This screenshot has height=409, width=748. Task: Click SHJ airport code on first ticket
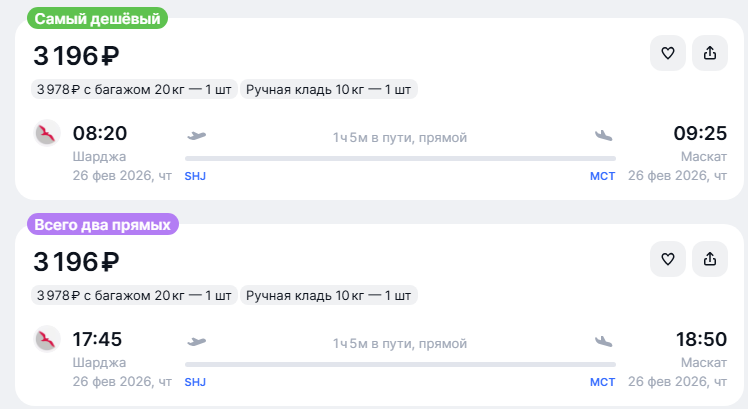[x=195, y=176]
